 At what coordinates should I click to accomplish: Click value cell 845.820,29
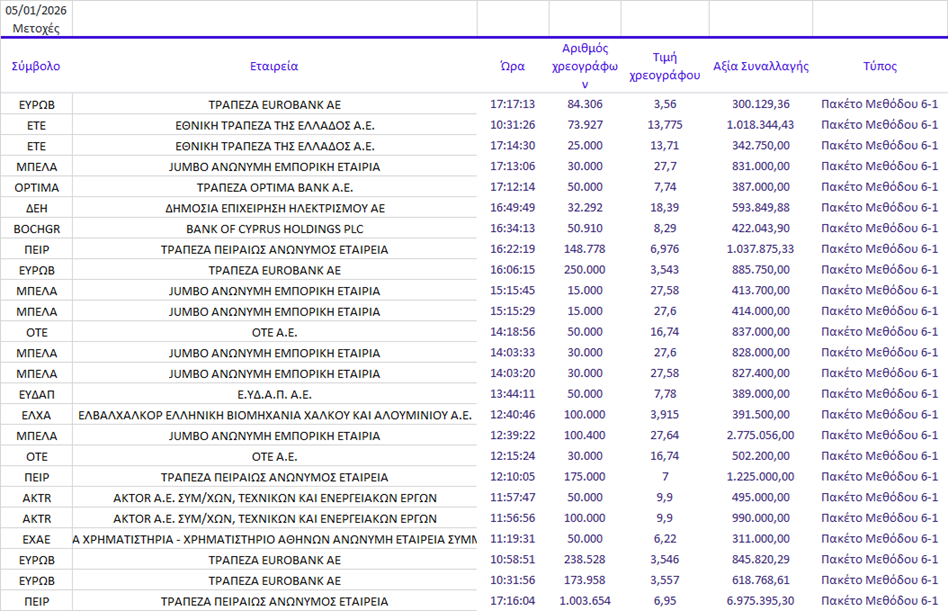tap(761, 560)
